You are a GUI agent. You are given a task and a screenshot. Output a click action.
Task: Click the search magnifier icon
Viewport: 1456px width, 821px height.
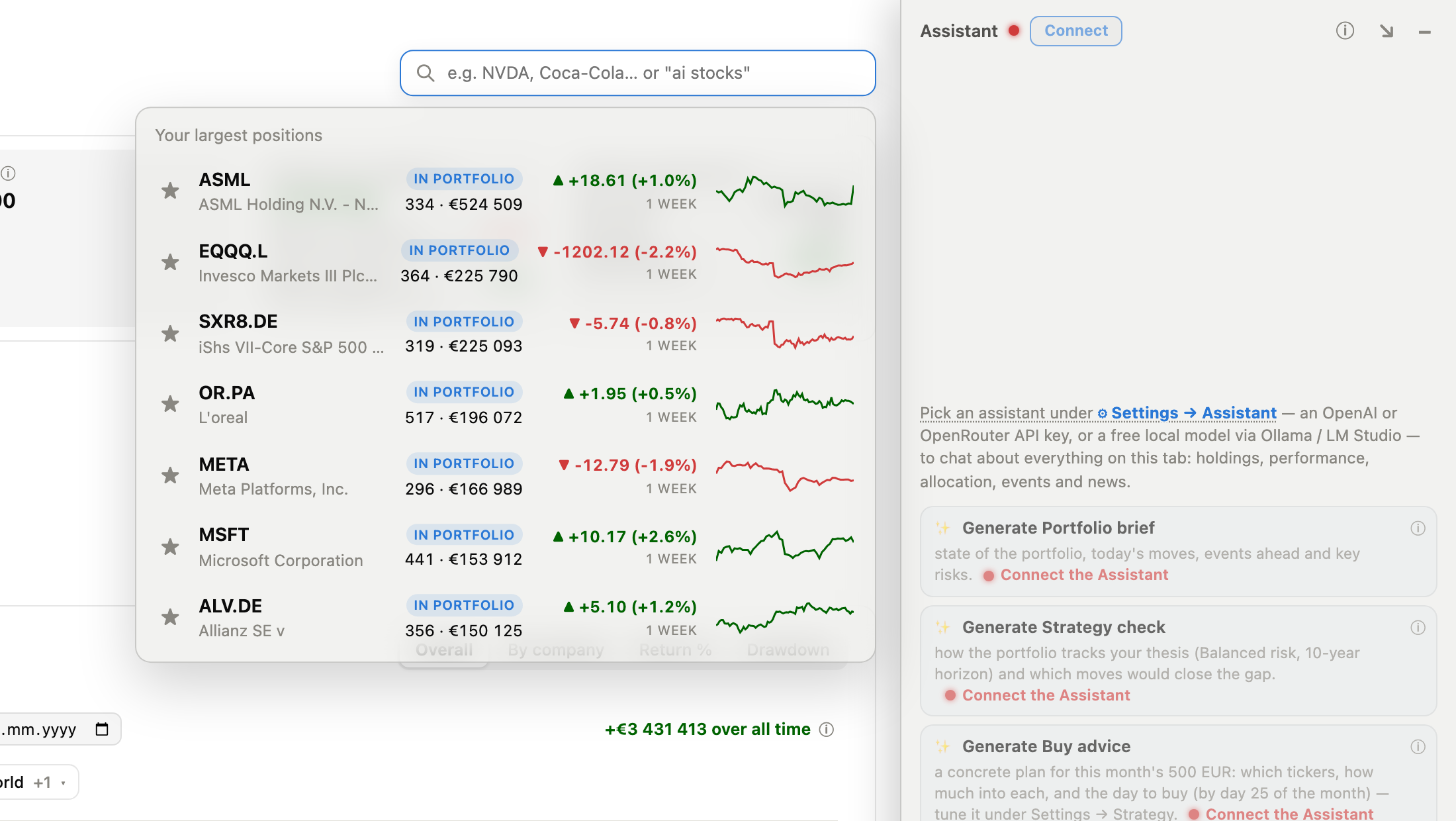click(x=426, y=73)
